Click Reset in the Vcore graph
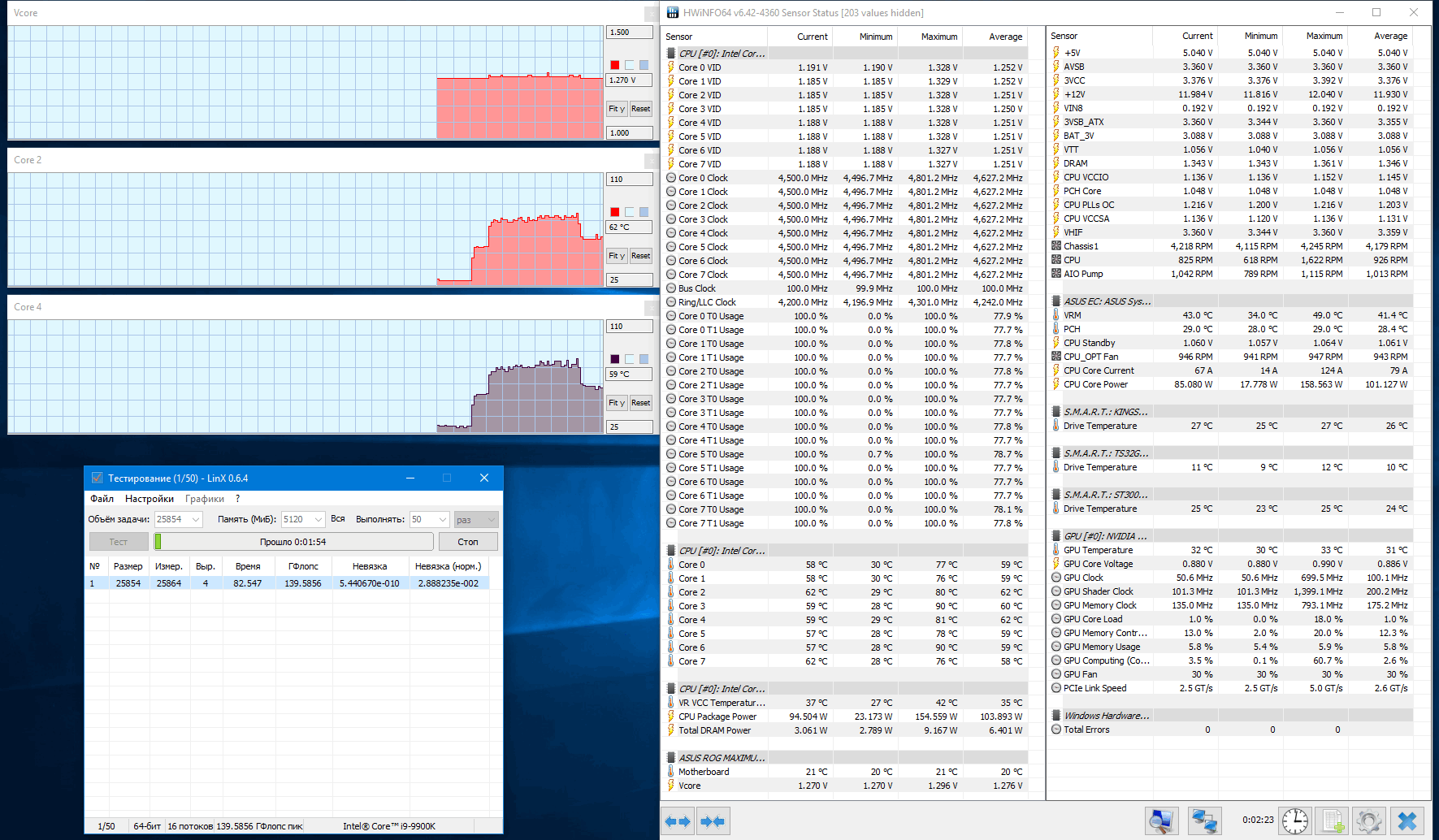Screen dimensions: 1439x840 [641, 109]
